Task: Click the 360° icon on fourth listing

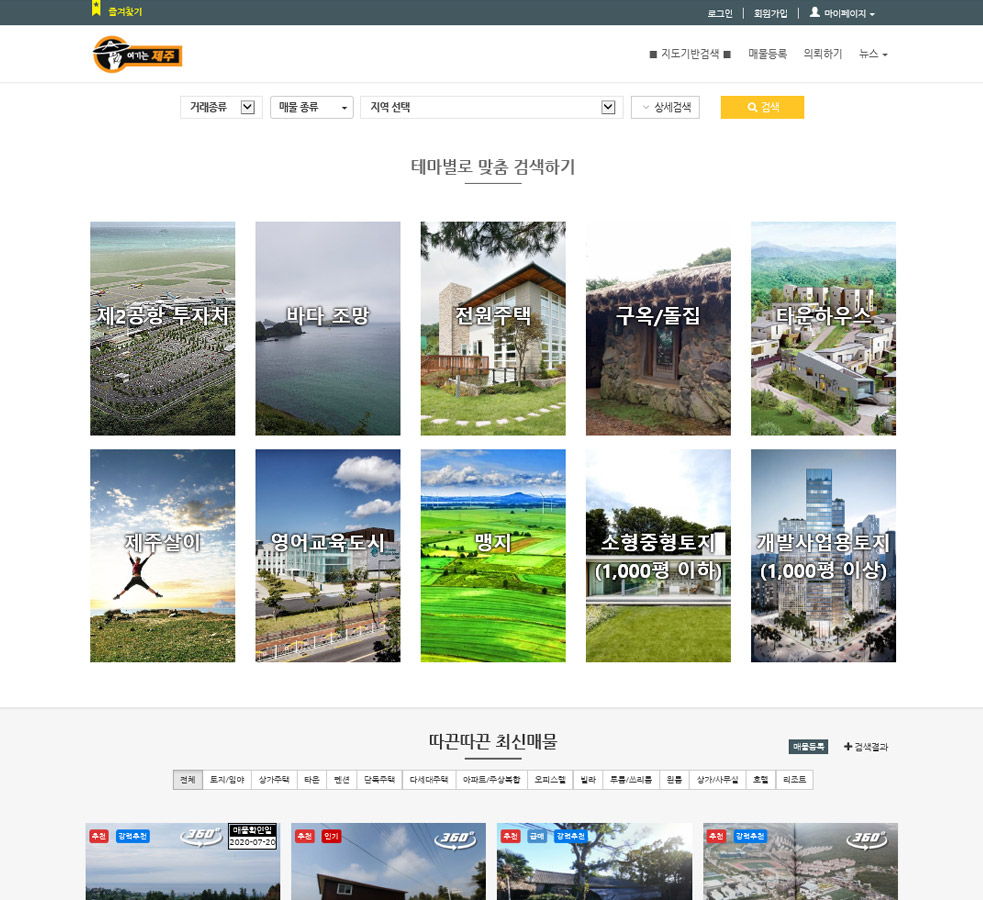Action: 868,838
